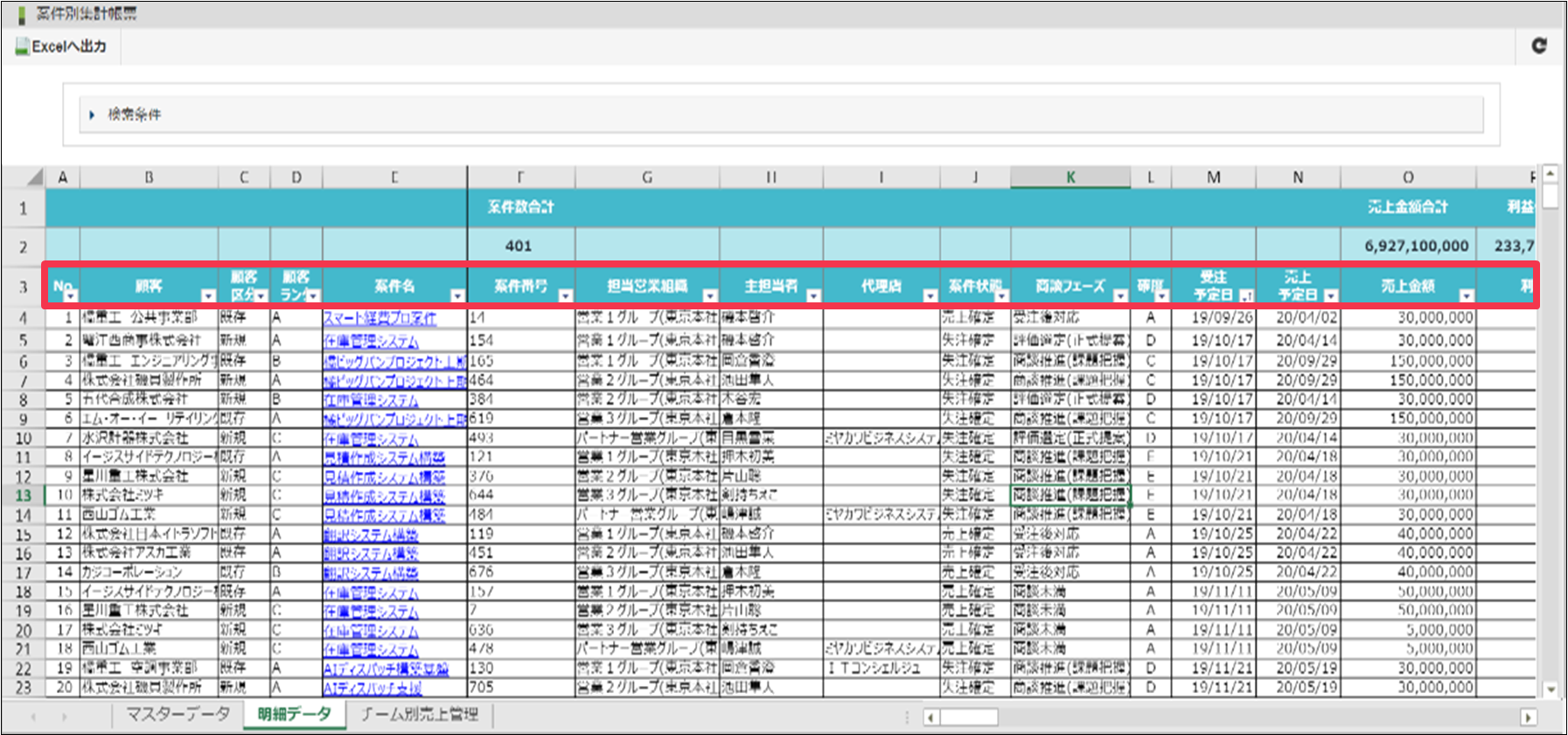Open the 受注予定日 sort filter dropdown
The height and width of the screenshot is (735, 1568).
[1246, 295]
